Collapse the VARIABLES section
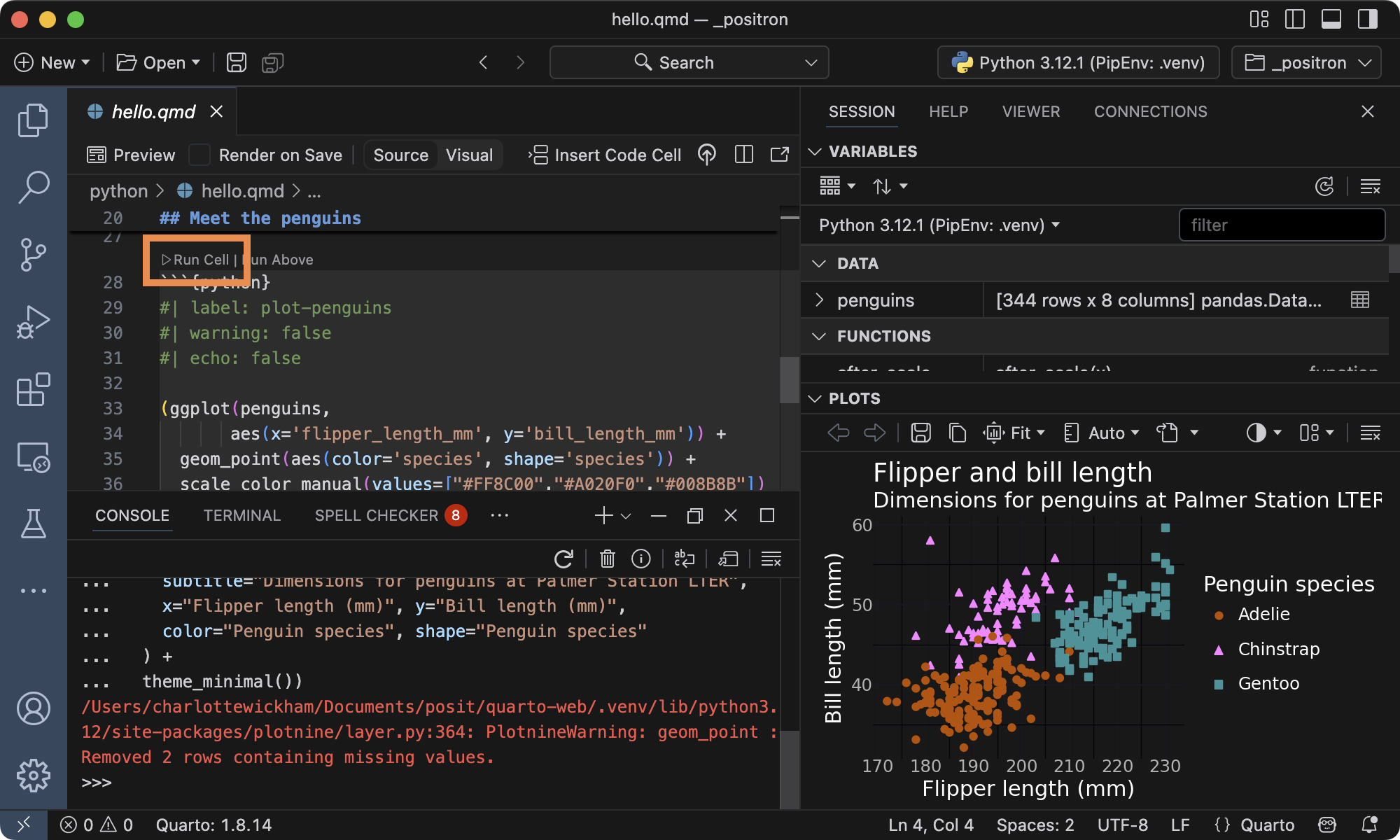Viewport: 1400px width, 840px height. (x=815, y=151)
